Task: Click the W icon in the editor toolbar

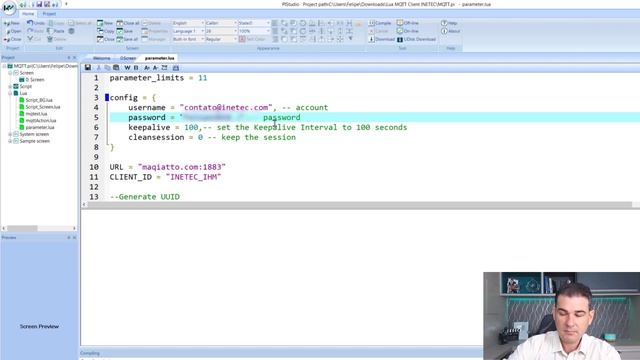Action: point(127,68)
